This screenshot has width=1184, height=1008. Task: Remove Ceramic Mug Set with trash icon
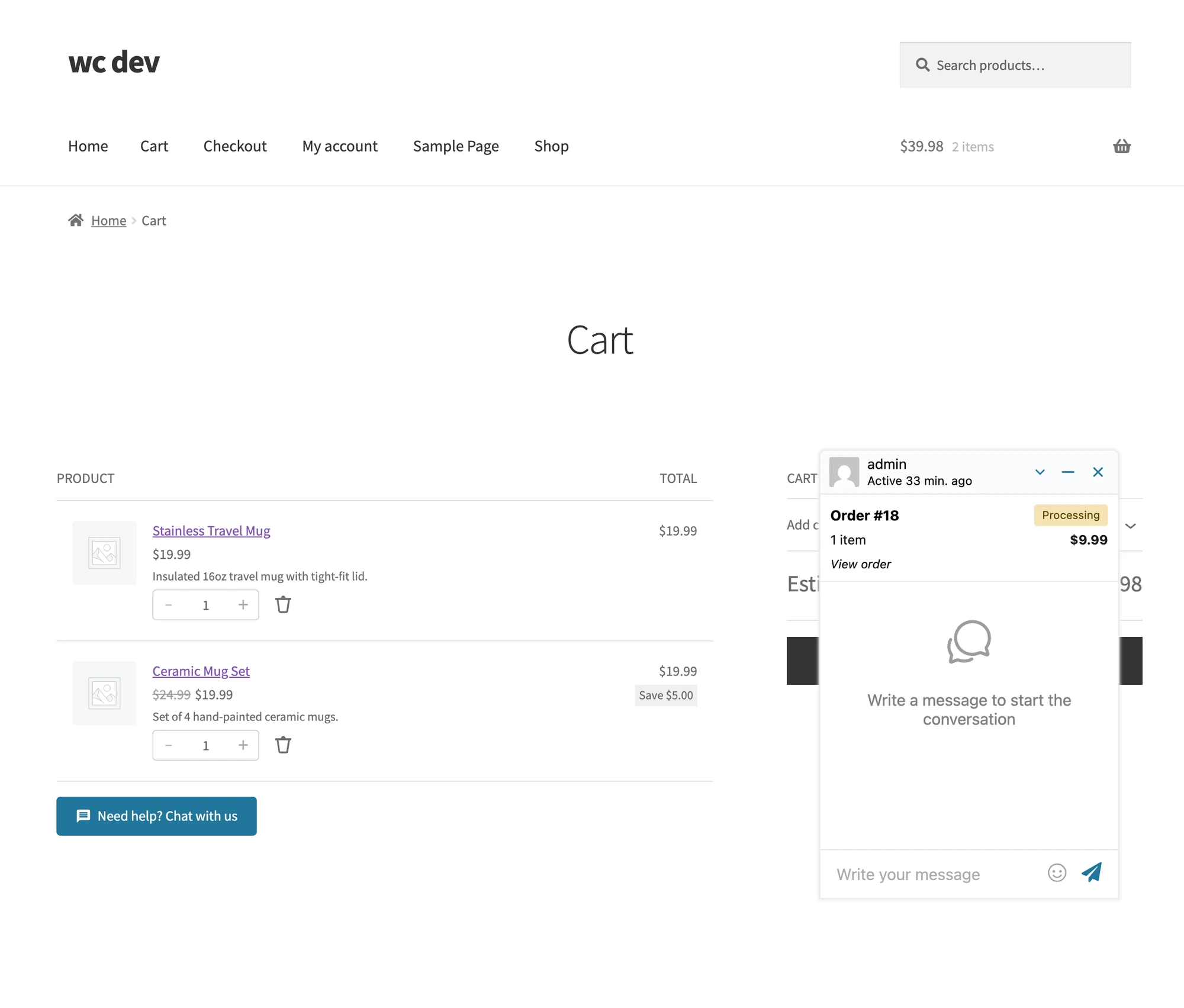click(283, 745)
